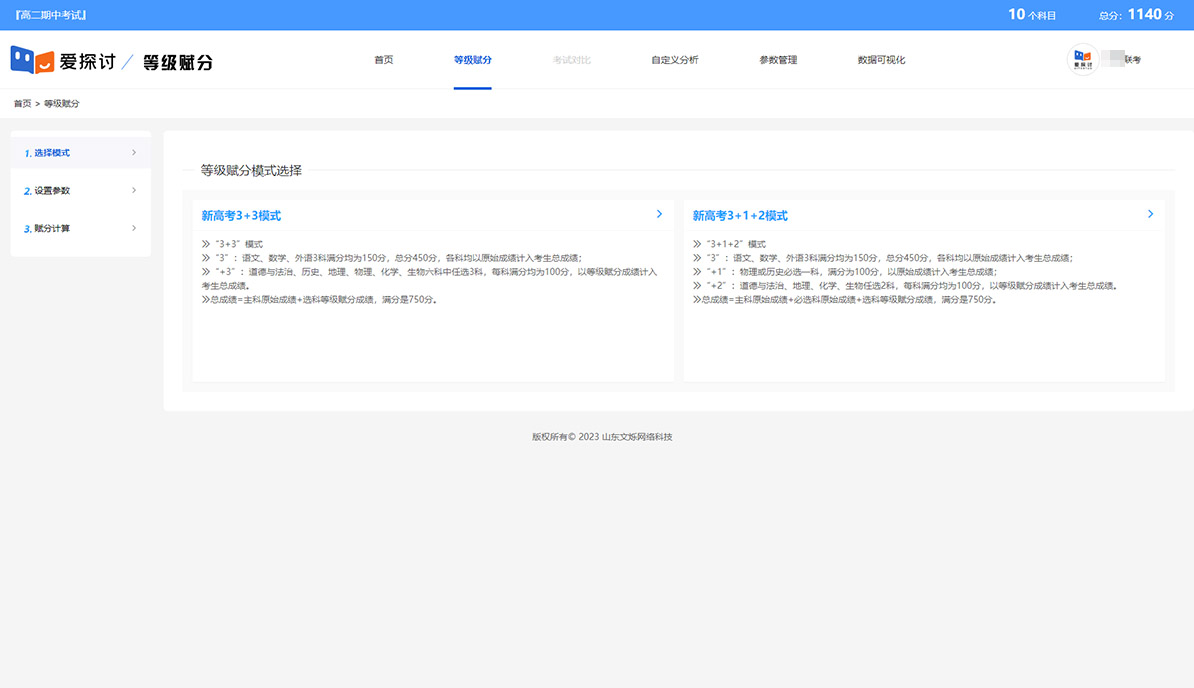1194x688 pixels.
Task: Switch to 参数管理 in the navigation
Action: (x=778, y=60)
